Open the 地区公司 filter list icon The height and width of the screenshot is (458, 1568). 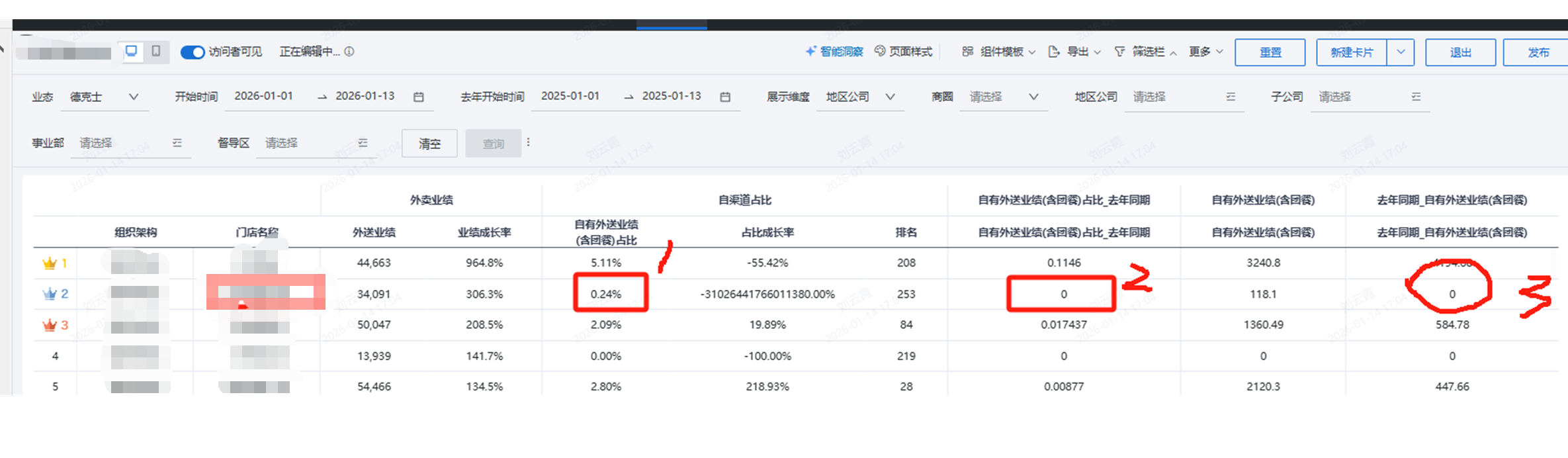[1231, 97]
